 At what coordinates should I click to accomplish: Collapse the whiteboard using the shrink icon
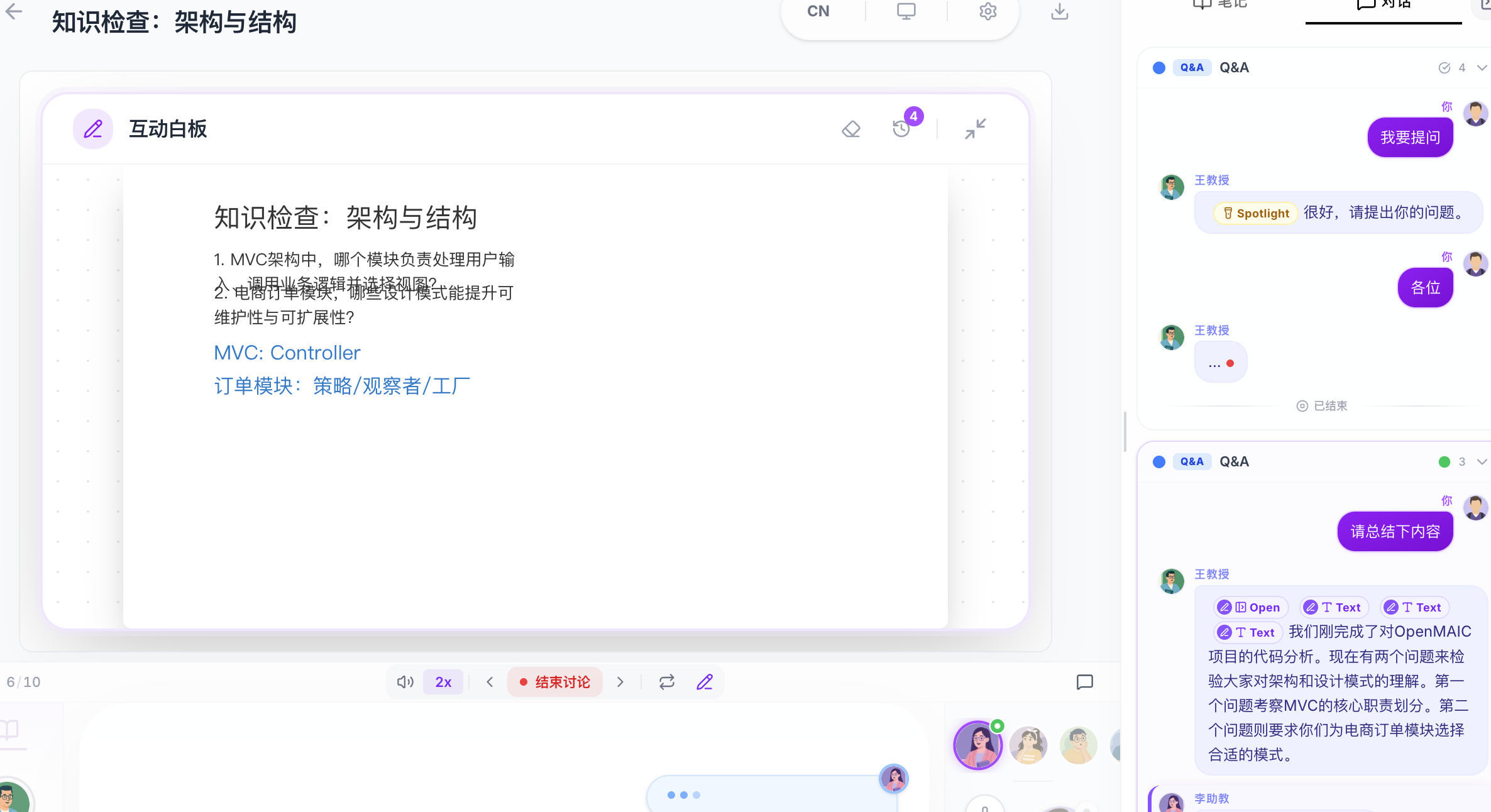click(x=975, y=128)
